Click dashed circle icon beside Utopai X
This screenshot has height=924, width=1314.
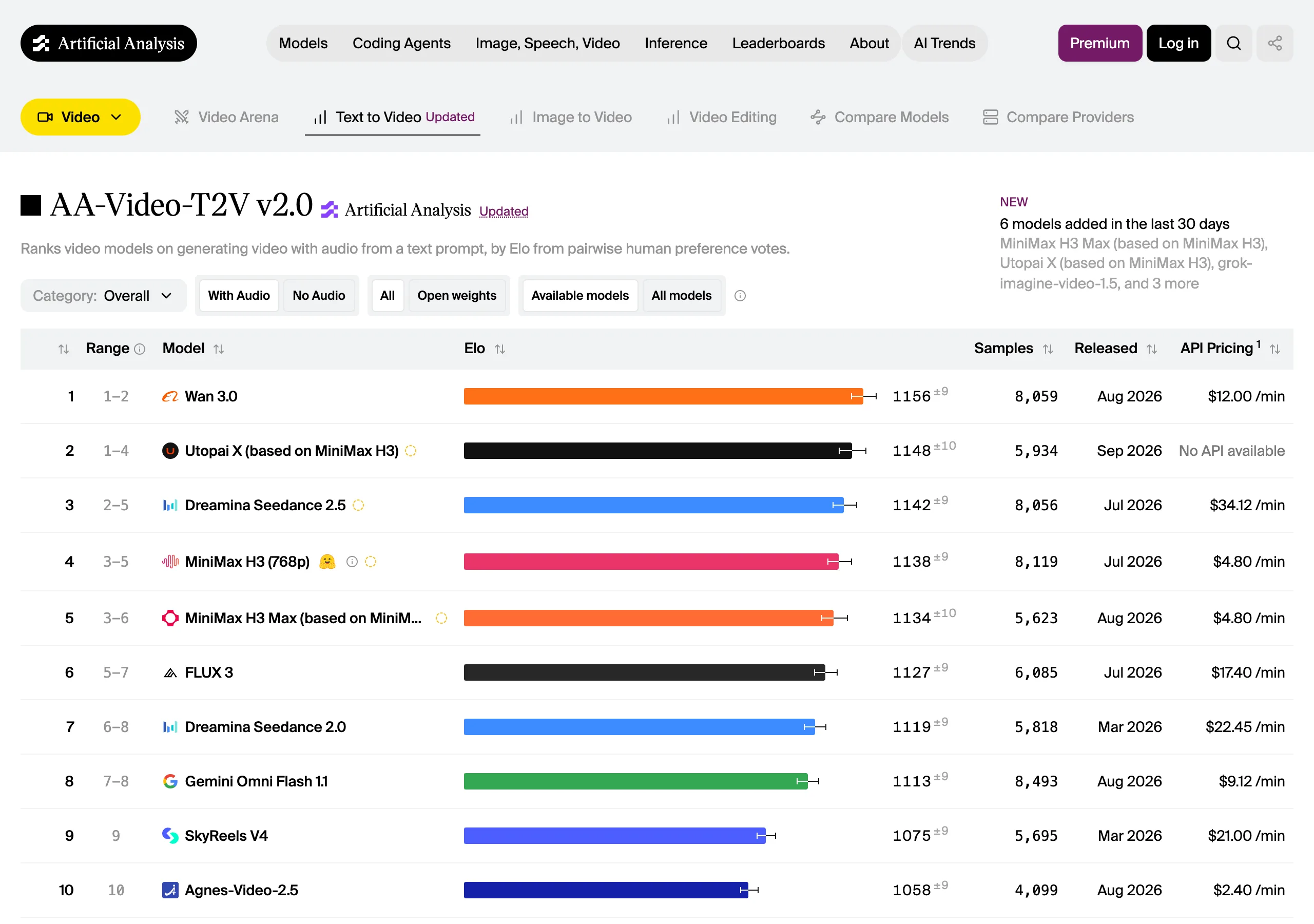[410, 451]
